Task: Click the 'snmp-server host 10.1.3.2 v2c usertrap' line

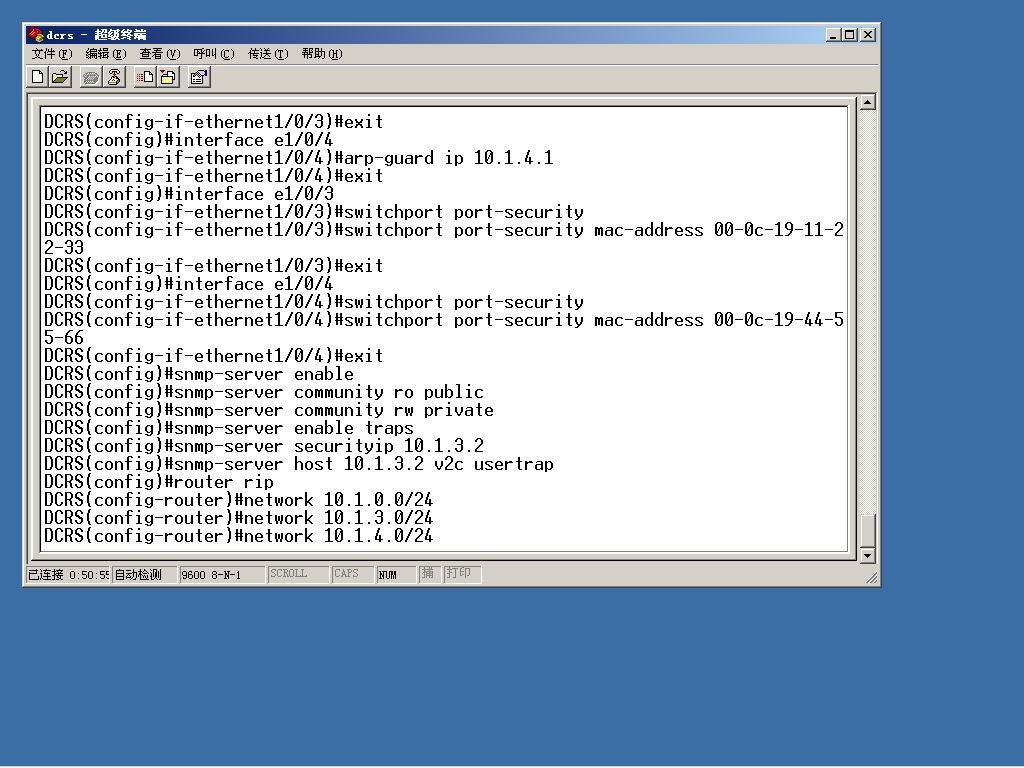Action: click(298, 464)
